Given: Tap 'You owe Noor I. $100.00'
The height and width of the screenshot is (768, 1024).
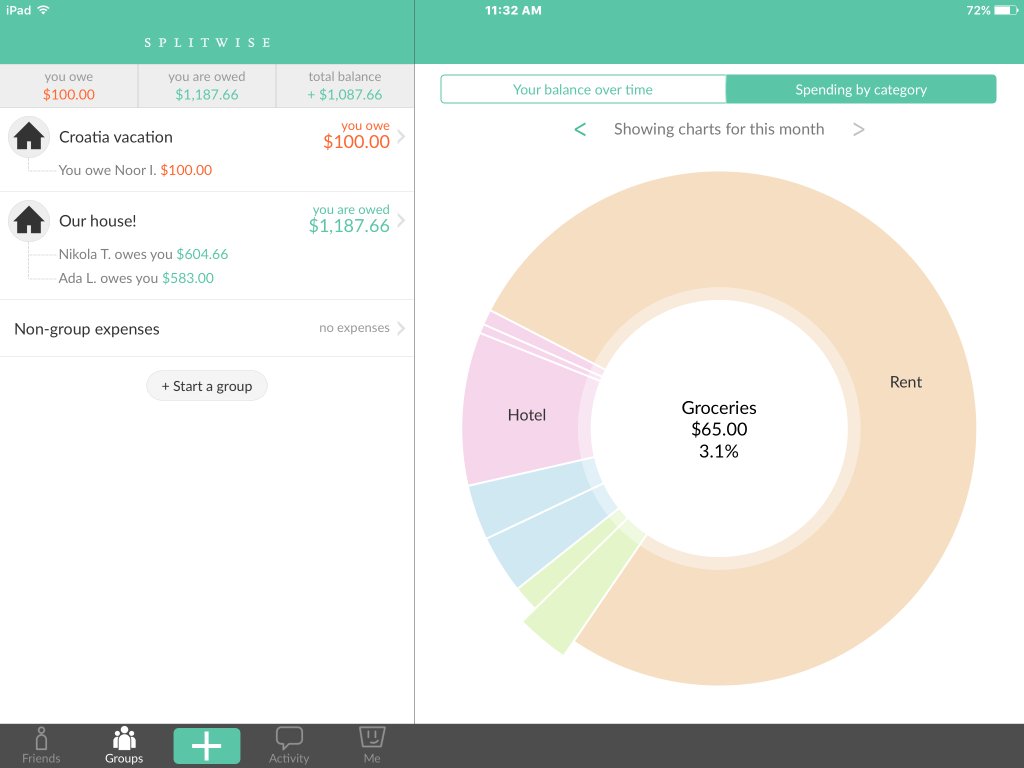Looking at the screenshot, I should tap(135, 170).
